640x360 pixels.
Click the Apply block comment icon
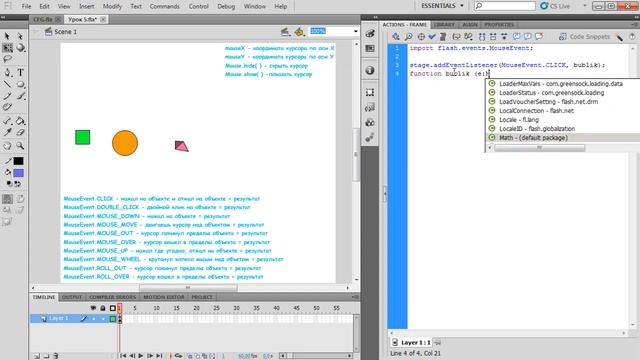(x=517, y=37)
